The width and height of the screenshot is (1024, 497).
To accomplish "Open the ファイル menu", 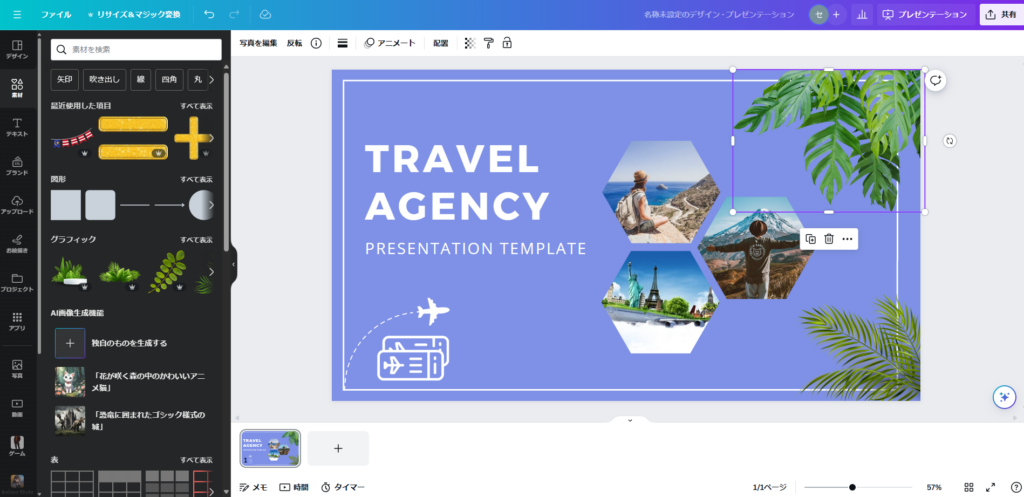I will pos(56,15).
